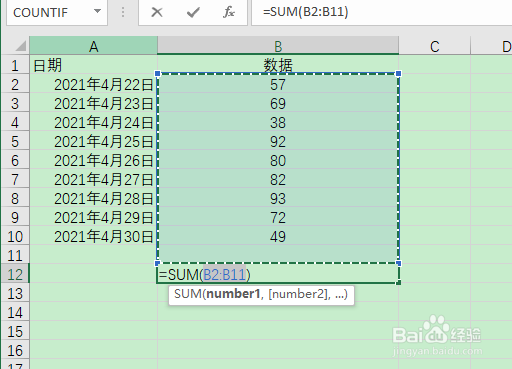
Task: Click into the formula bar text =SUM(B2:B11)
Action: [305, 12]
